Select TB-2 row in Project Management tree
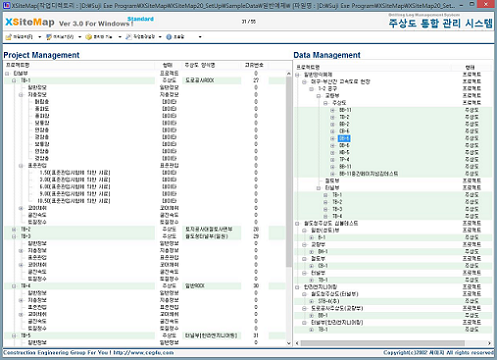This screenshot has height=360, width=497. point(26,229)
